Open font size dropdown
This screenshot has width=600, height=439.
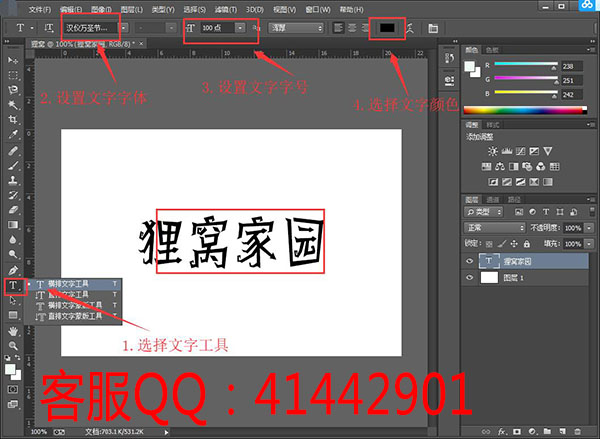[x=240, y=28]
